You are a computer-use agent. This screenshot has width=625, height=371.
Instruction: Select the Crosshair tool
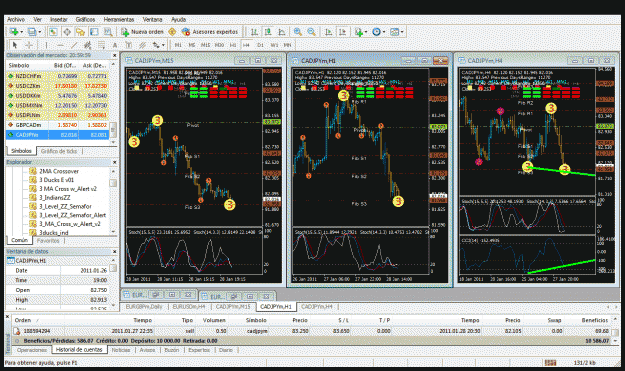pos(29,45)
